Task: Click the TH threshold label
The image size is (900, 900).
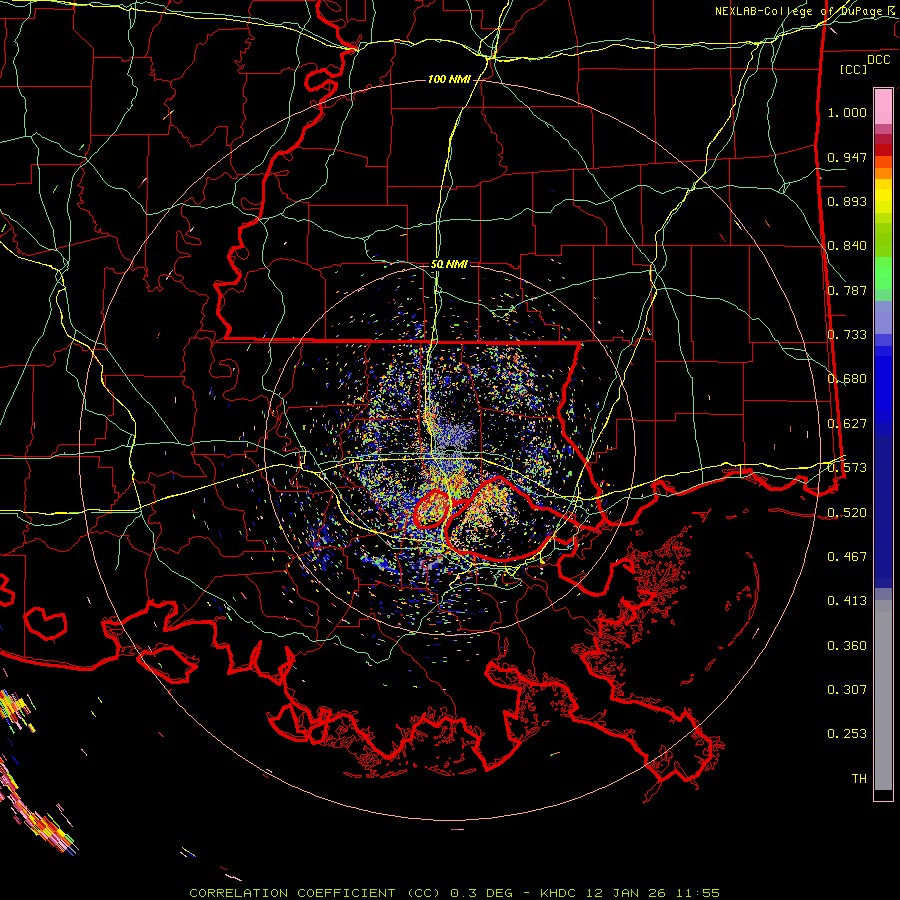Action: 859,779
